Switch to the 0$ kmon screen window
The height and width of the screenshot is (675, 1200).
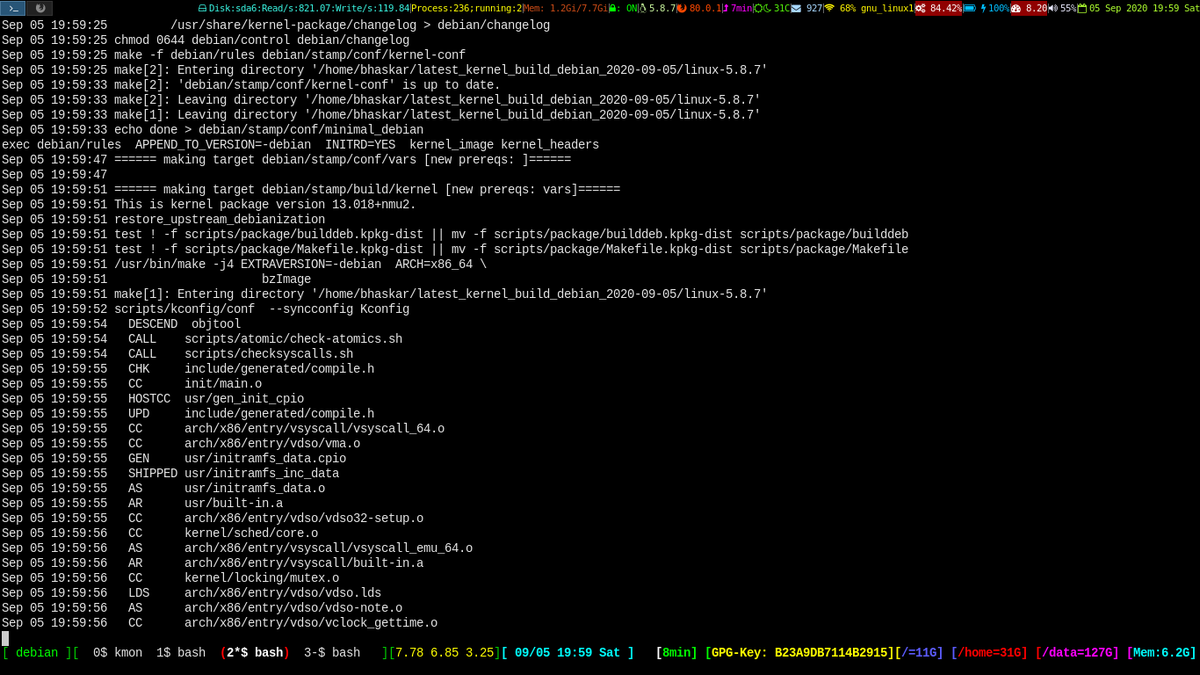[x=117, y=653]
